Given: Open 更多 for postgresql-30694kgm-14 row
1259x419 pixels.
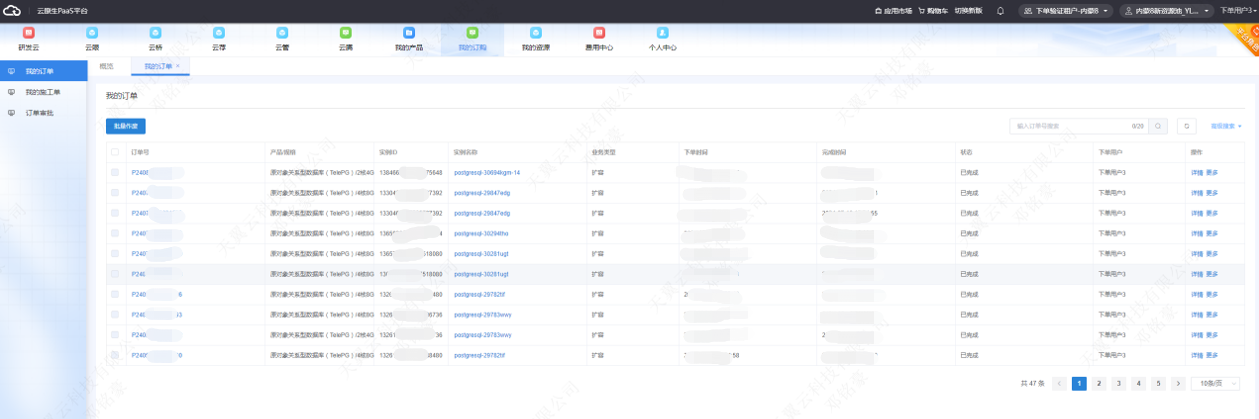Looking at the screenshot, I should (x=1212, y=172).
